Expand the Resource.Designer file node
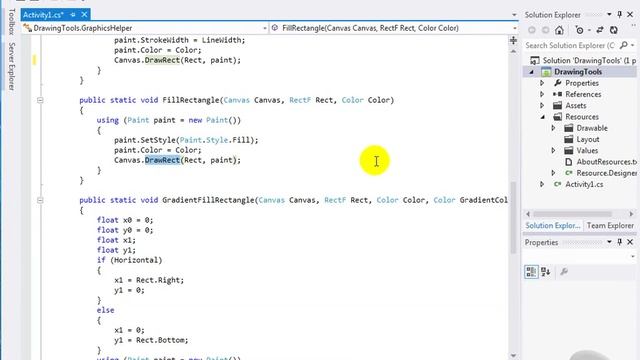 (x=553, y=173)
